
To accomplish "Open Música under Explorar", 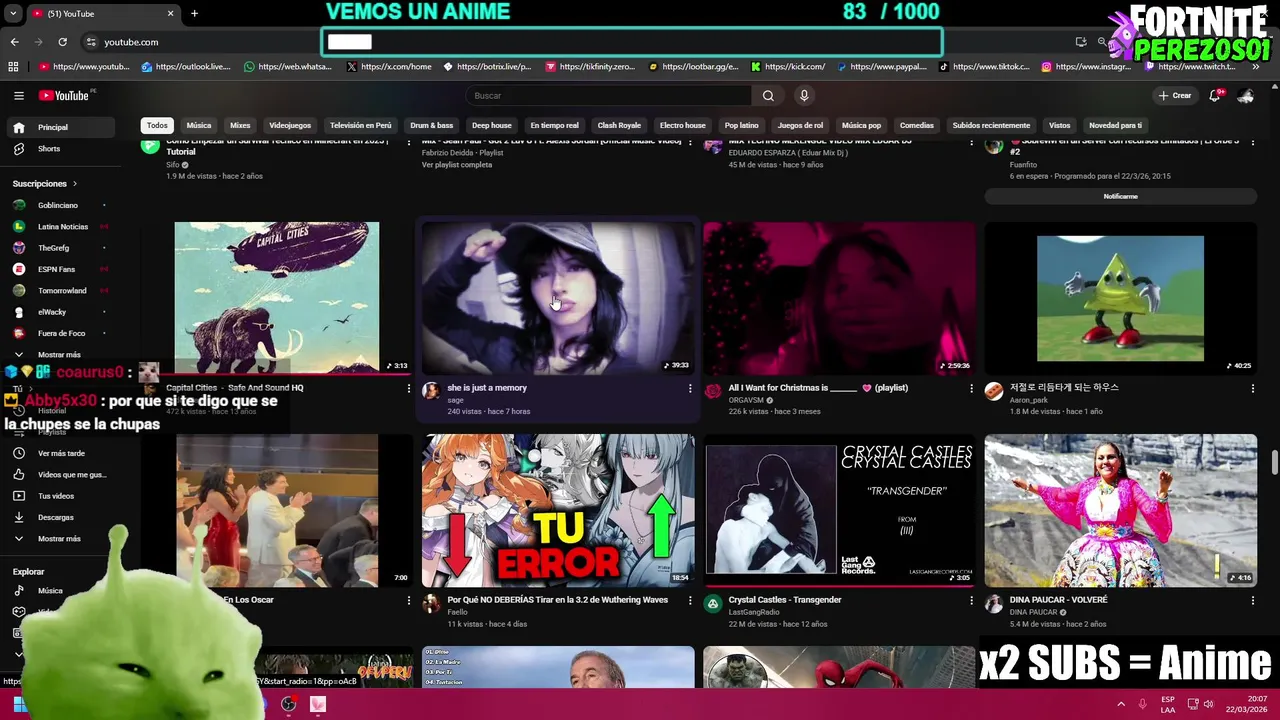I will (50, 591).
